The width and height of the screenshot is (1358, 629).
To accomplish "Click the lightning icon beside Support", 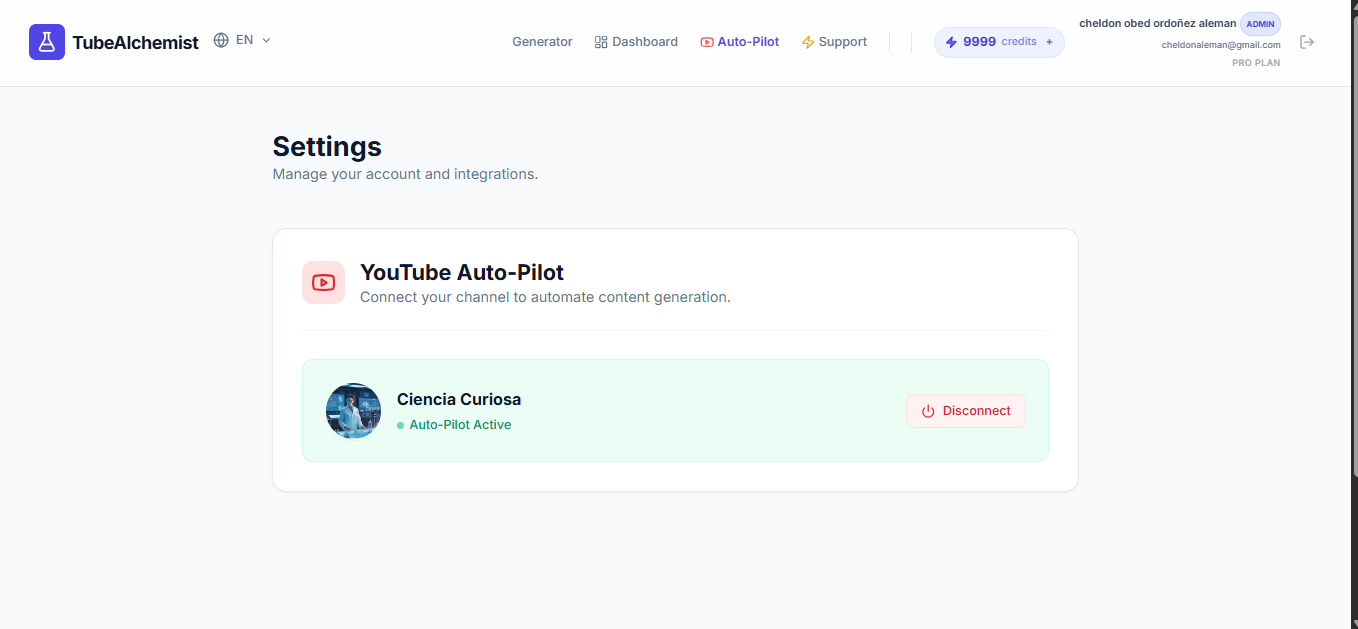I will click(806, 41).
